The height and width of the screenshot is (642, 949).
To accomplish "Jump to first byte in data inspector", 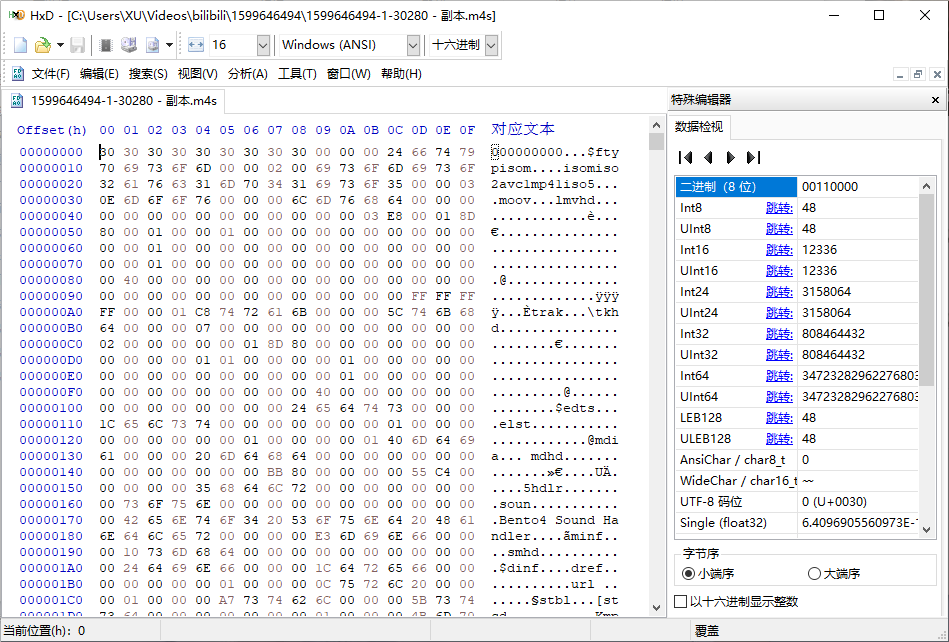I will (686, 157).
